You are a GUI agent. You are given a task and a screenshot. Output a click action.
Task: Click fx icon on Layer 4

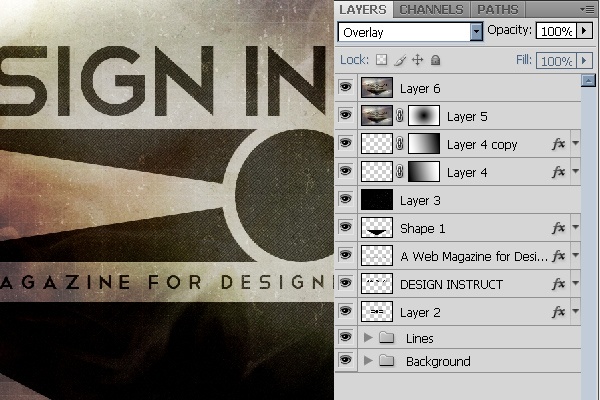click(559, 172)
